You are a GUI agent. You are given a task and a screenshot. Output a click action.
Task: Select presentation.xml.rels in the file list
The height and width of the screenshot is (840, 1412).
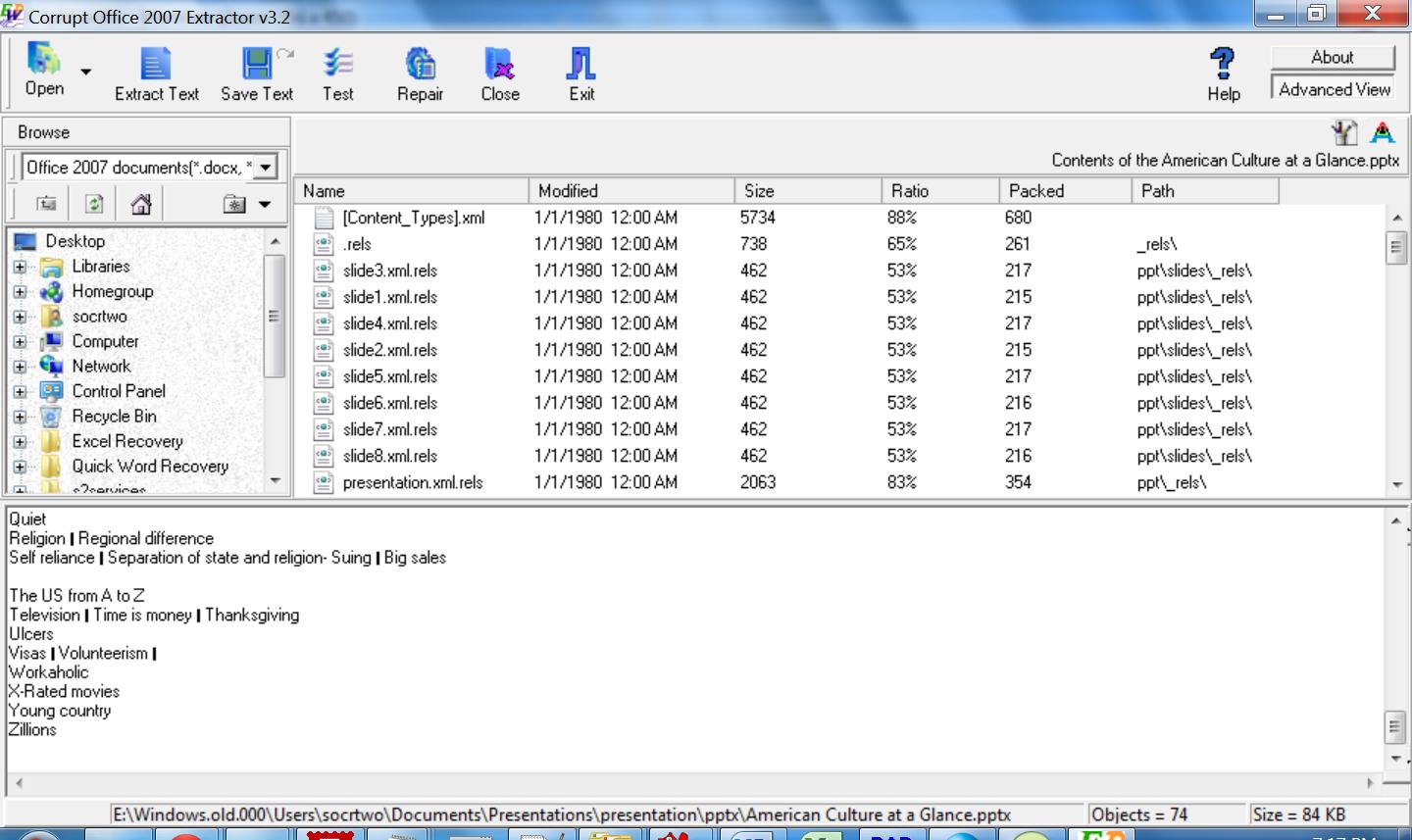(x=413, y=482)
